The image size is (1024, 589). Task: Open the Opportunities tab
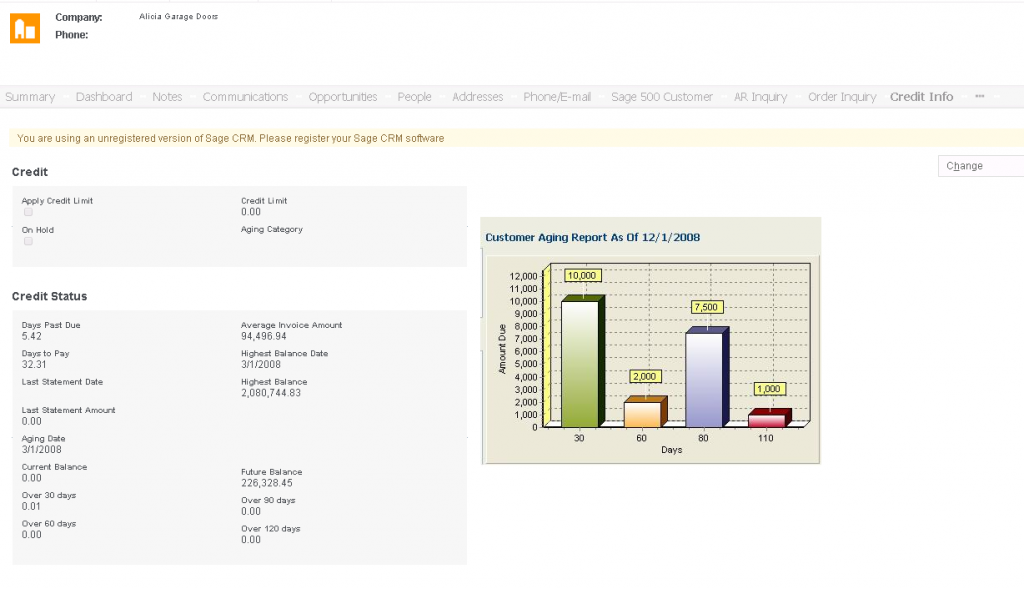343,97
